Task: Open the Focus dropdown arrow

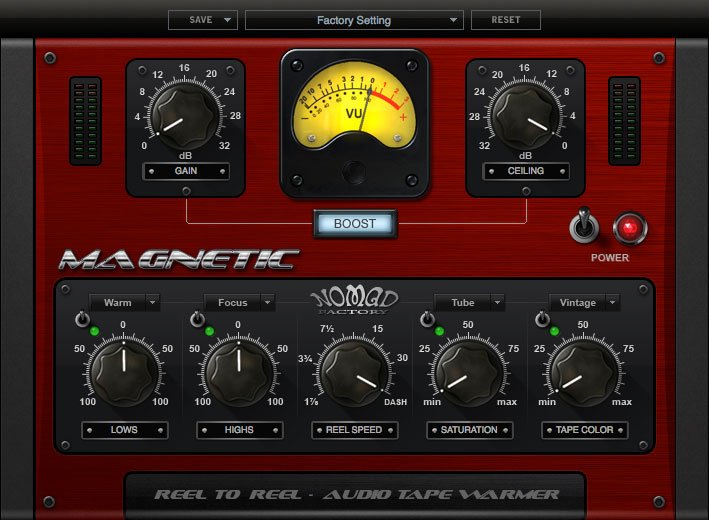Action: (x=268, y=302)
